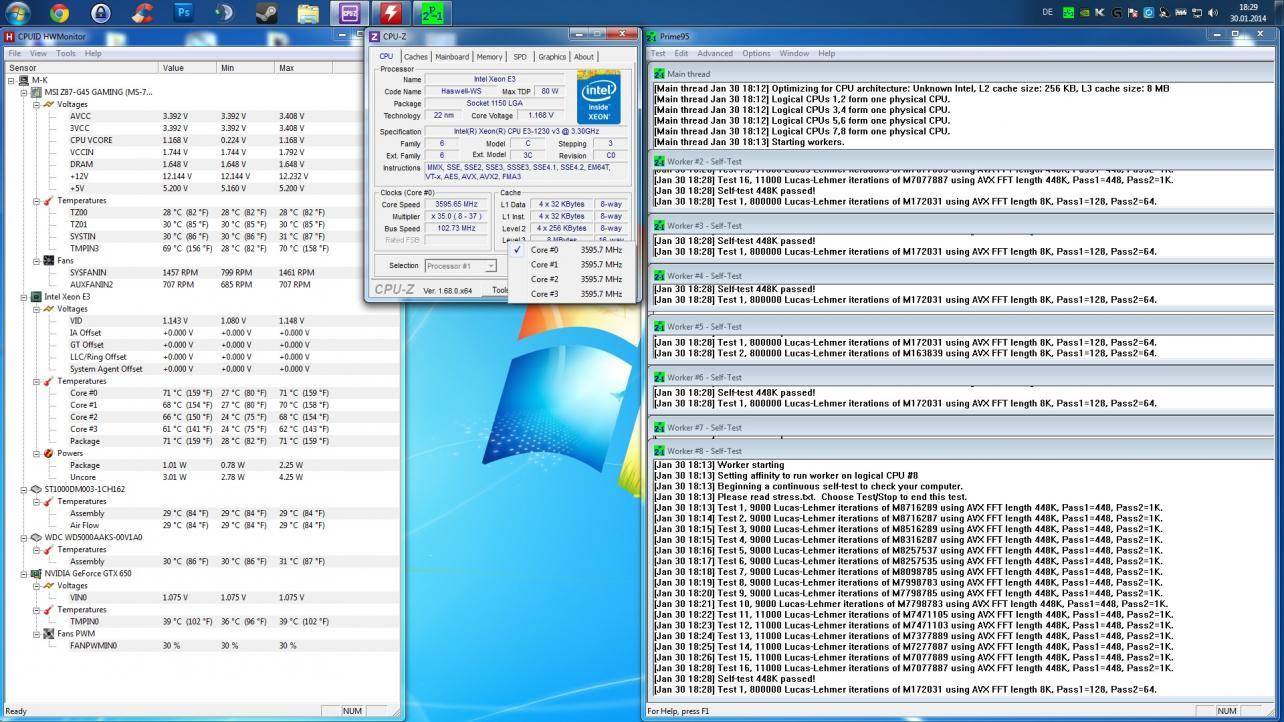Collapse the NVIDIA GeForce GTX 650 node
The width and height of the screenshot is (1284, 722).
coord(24,573)
